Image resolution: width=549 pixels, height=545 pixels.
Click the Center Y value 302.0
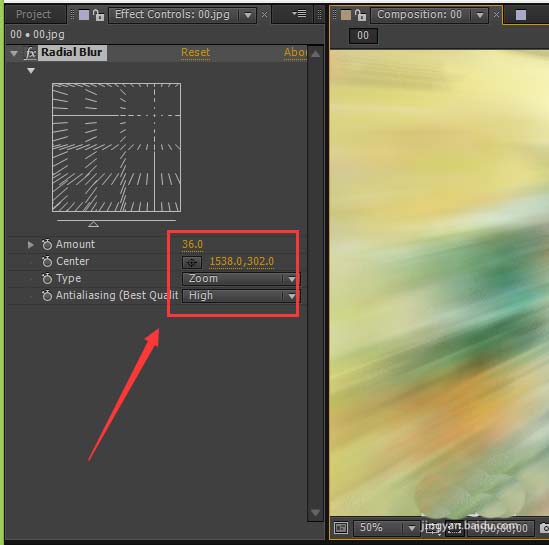(260, 261)
